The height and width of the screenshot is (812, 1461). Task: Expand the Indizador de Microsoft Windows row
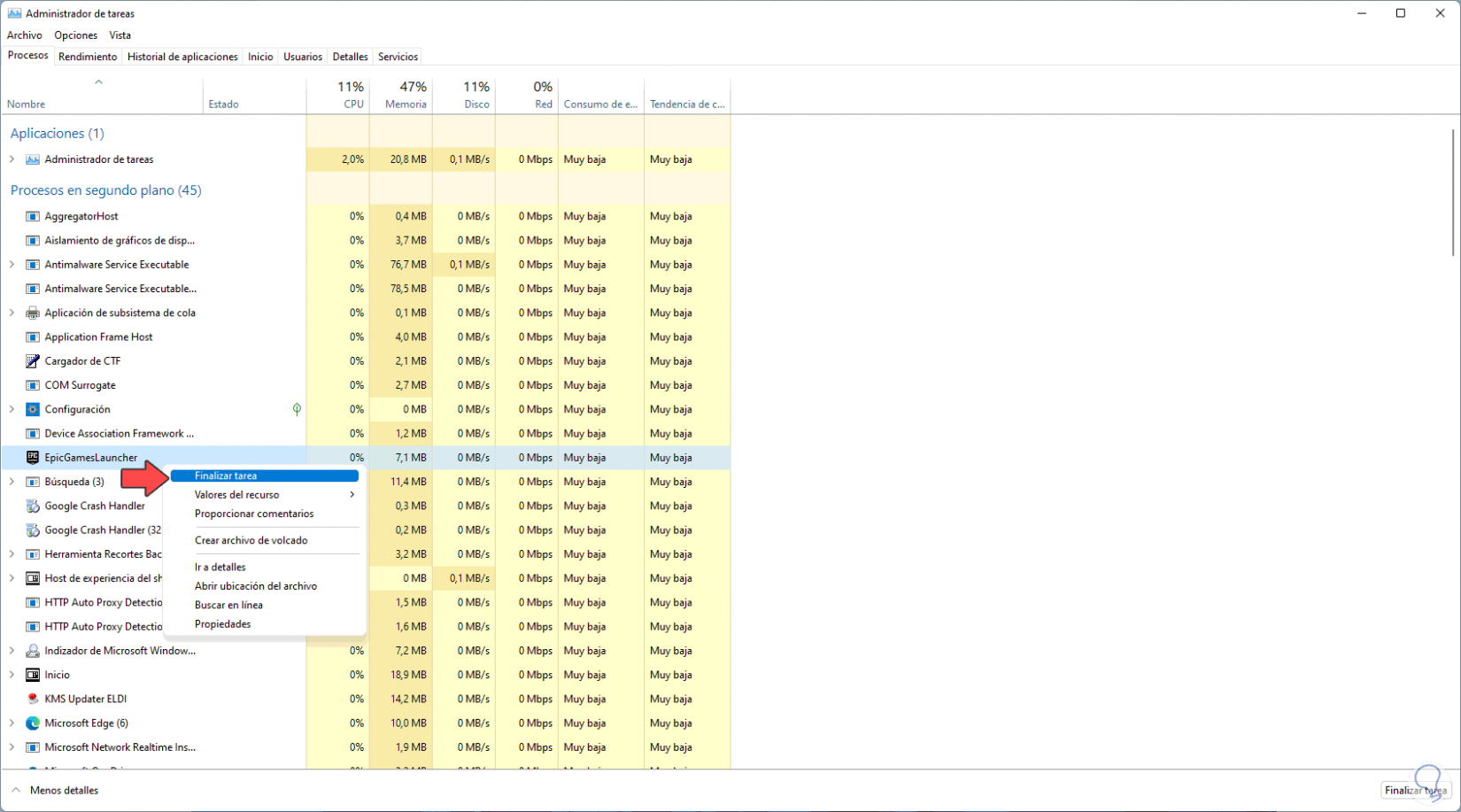12,651
